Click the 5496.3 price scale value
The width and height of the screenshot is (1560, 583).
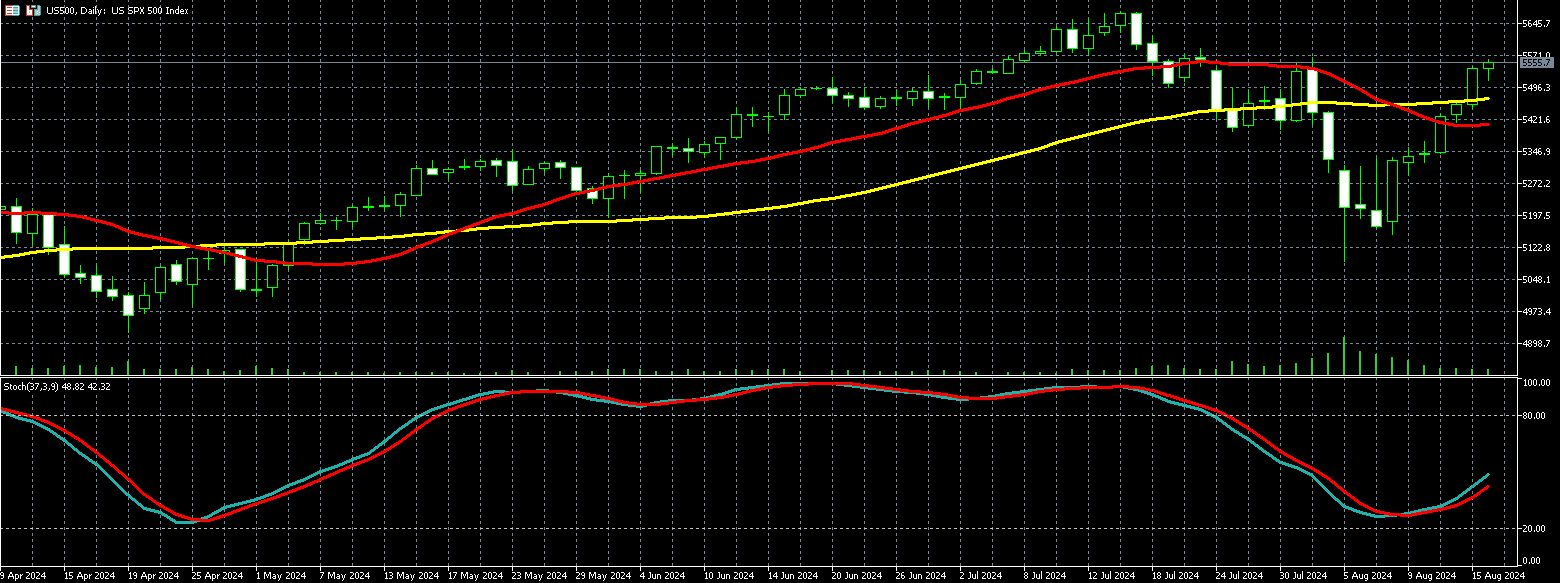1536,88
